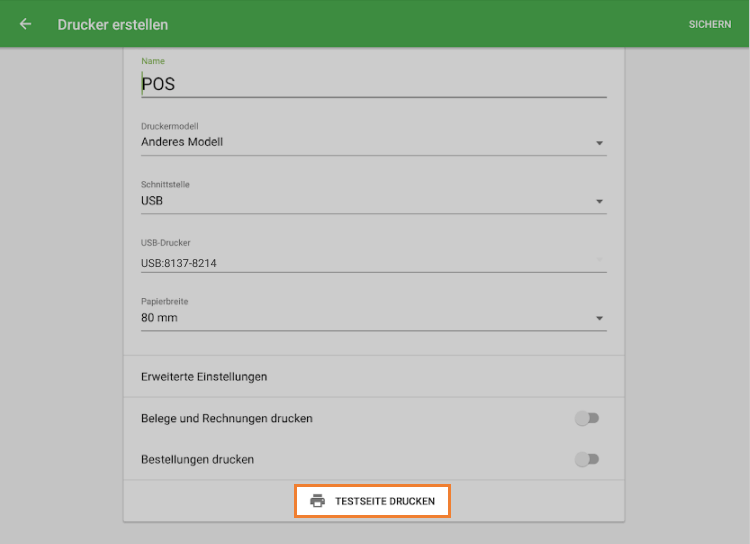This screenshot has width=750, height=544.
Task: Click 'Belege und Rechnungen drucken' label
Action: (227, 419)
